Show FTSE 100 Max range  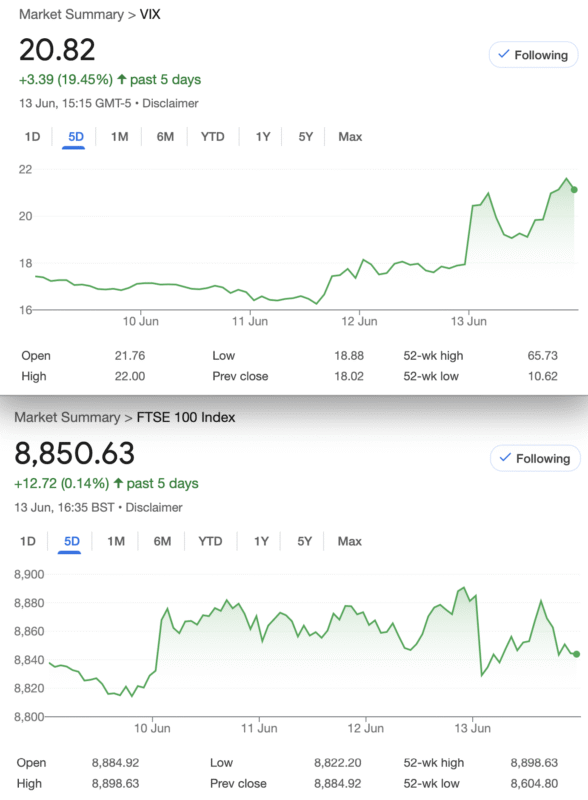350,541
